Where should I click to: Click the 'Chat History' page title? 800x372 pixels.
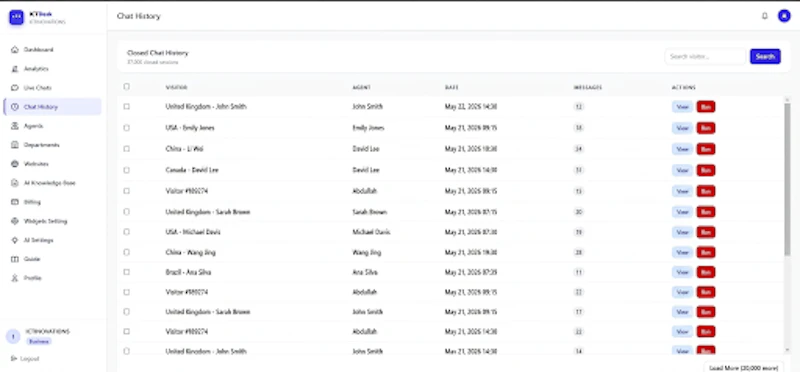tap(138, 16)
